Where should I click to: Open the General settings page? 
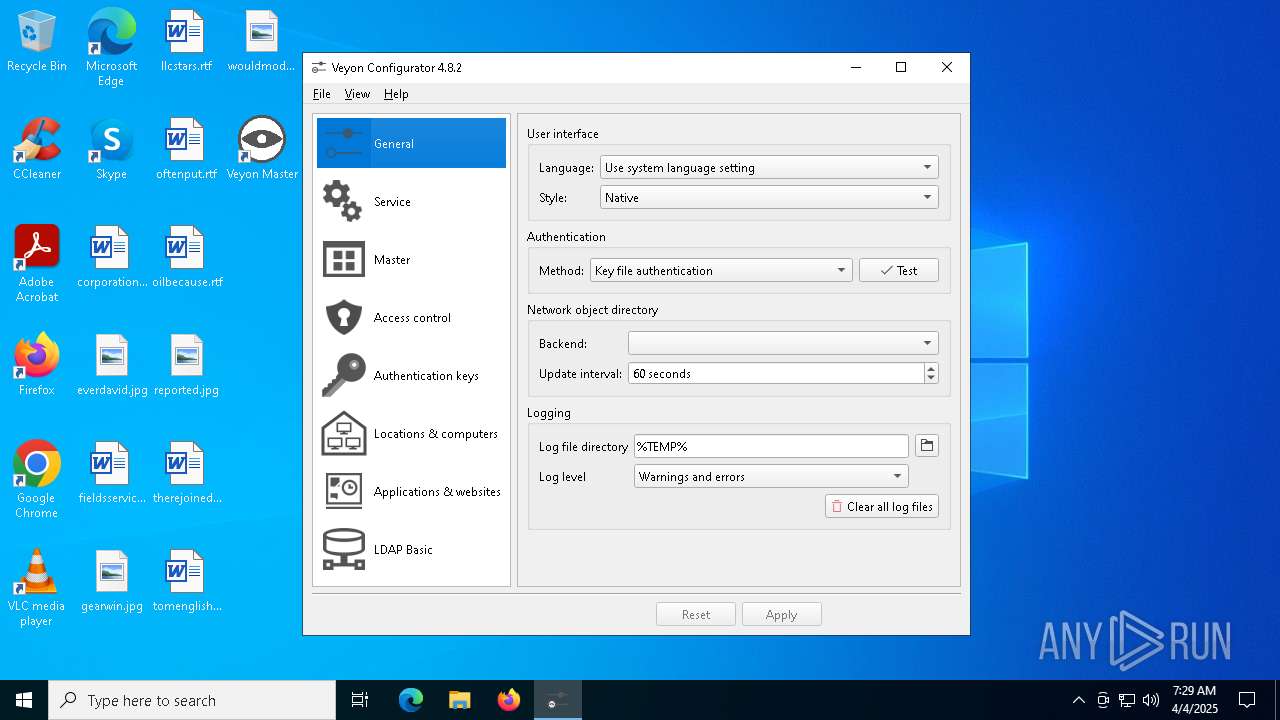click(x=411, y=143)
